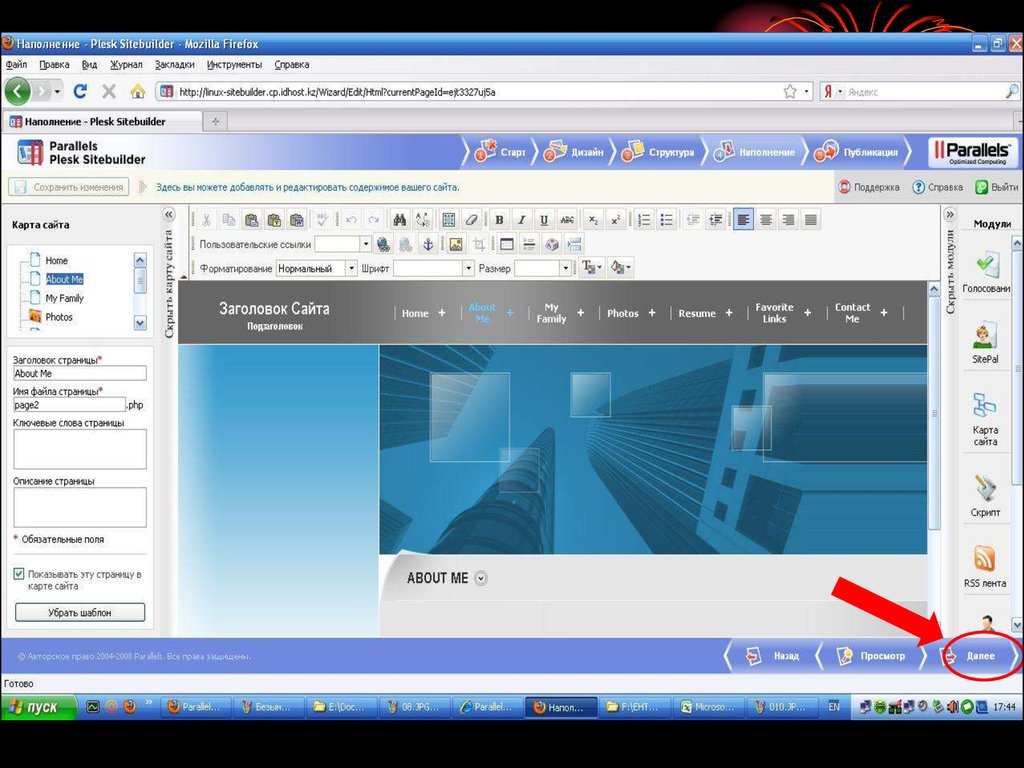Click the plus next to Home menu item
The width and height of the screenshot is (1024, 768).
click(442, 313)
